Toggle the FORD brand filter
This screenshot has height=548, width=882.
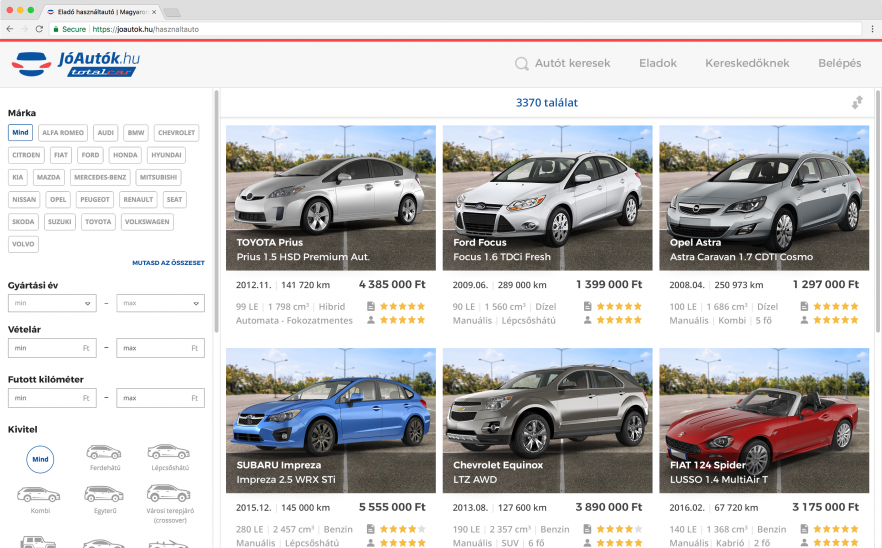pos(90,155)
